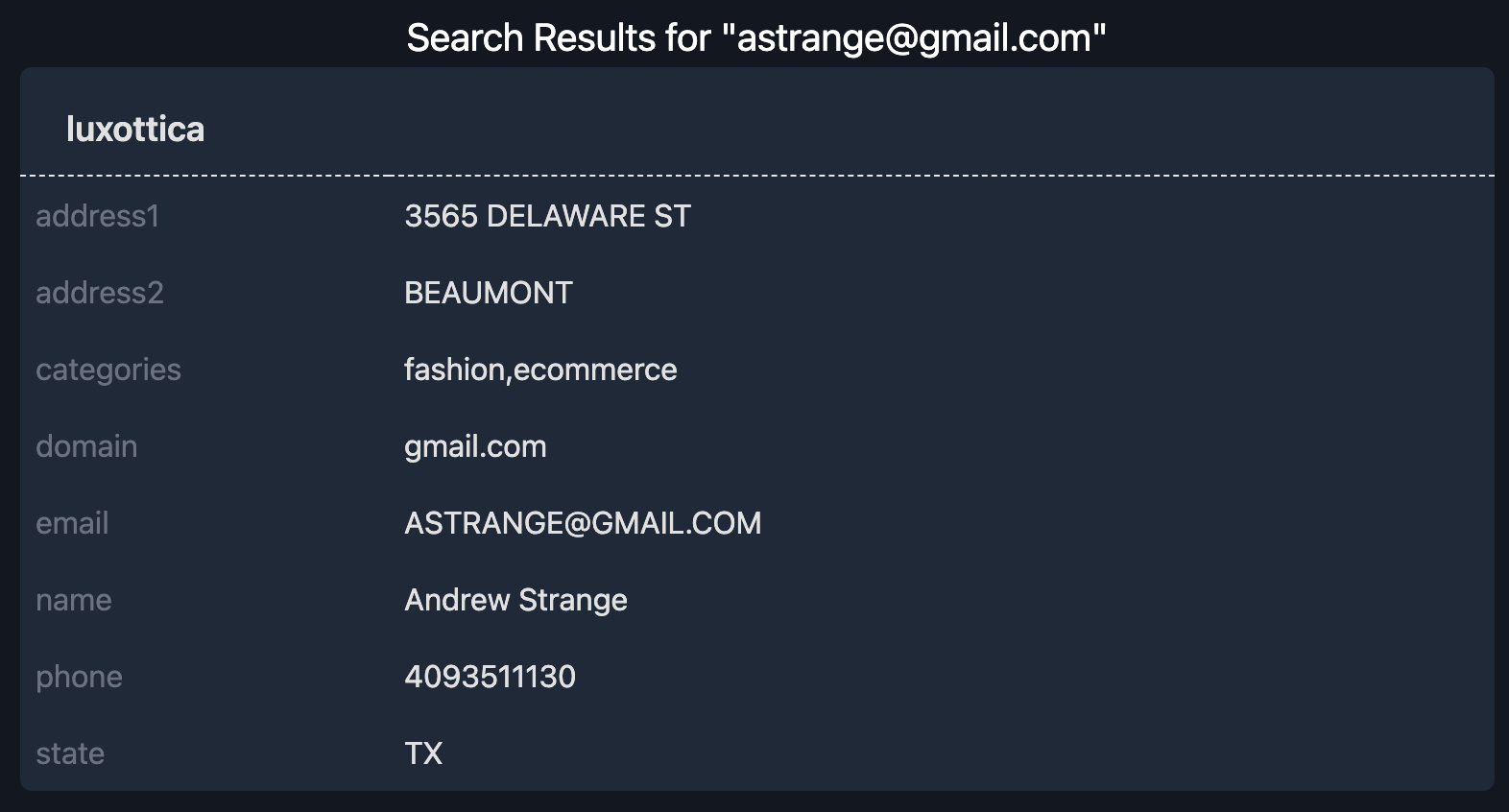
Task: Click the categories field label
Action: 108,370
